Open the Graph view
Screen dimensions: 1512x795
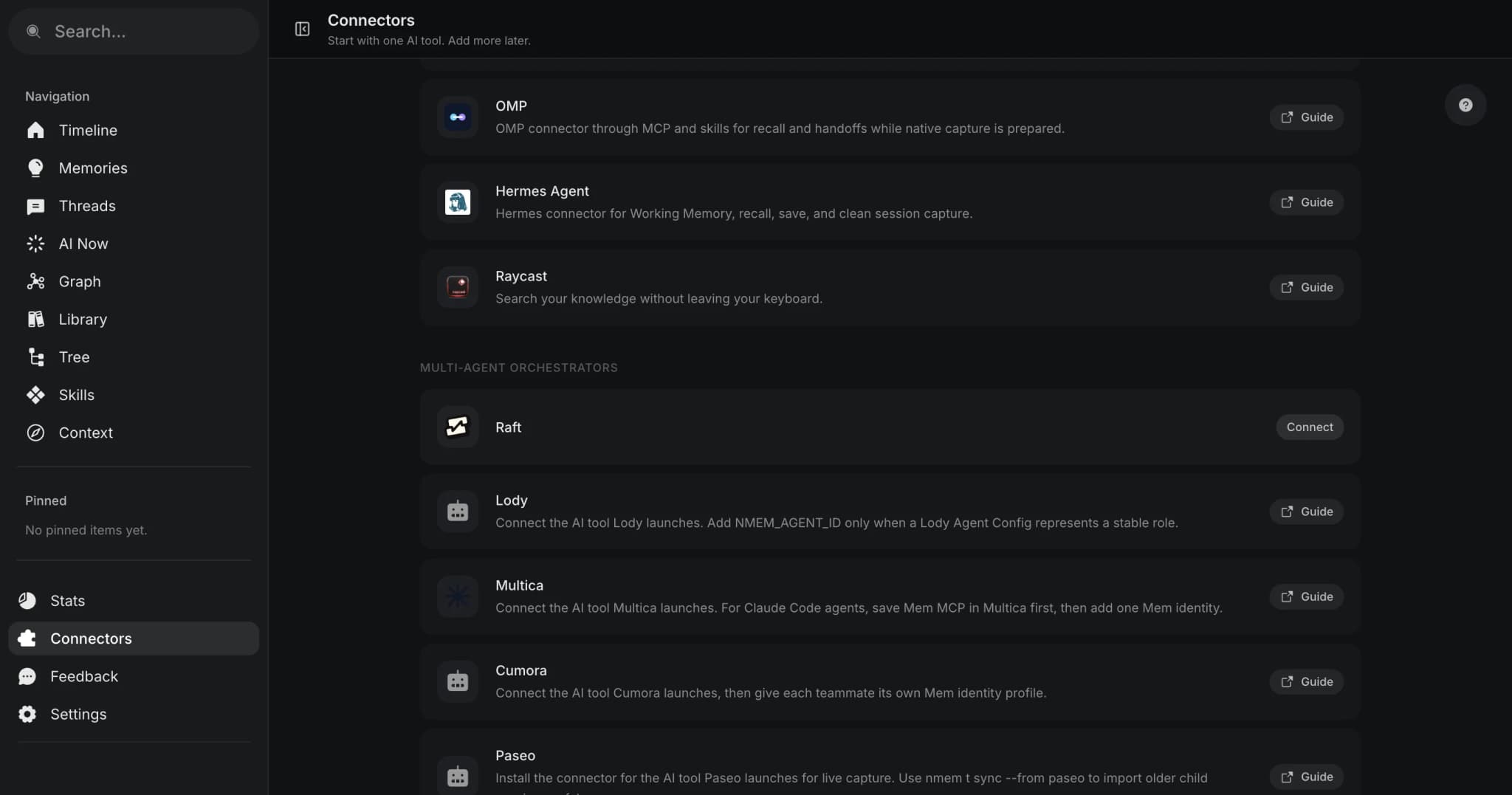pyautogui.click(x=134, y=281)
